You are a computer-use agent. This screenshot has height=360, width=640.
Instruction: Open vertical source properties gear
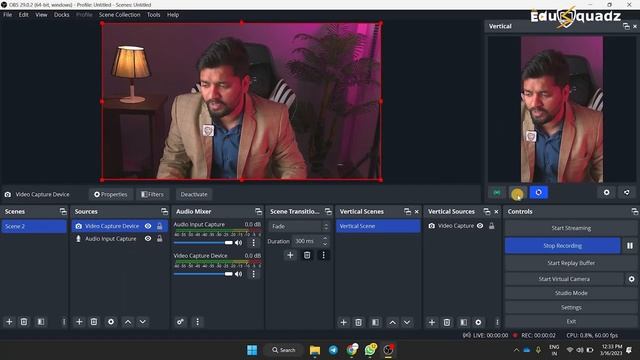click(478, 322)
